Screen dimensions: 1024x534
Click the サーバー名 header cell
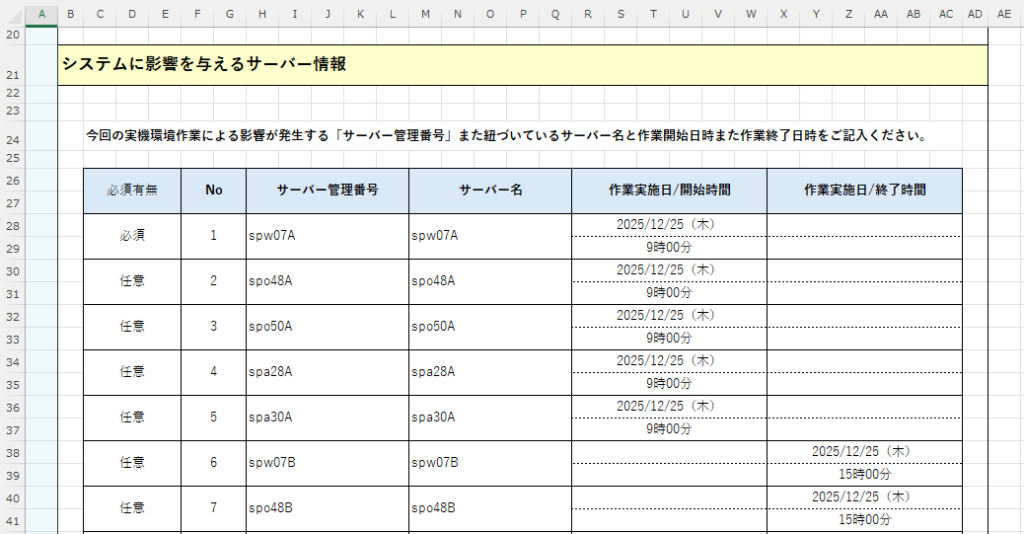point(490,190)
